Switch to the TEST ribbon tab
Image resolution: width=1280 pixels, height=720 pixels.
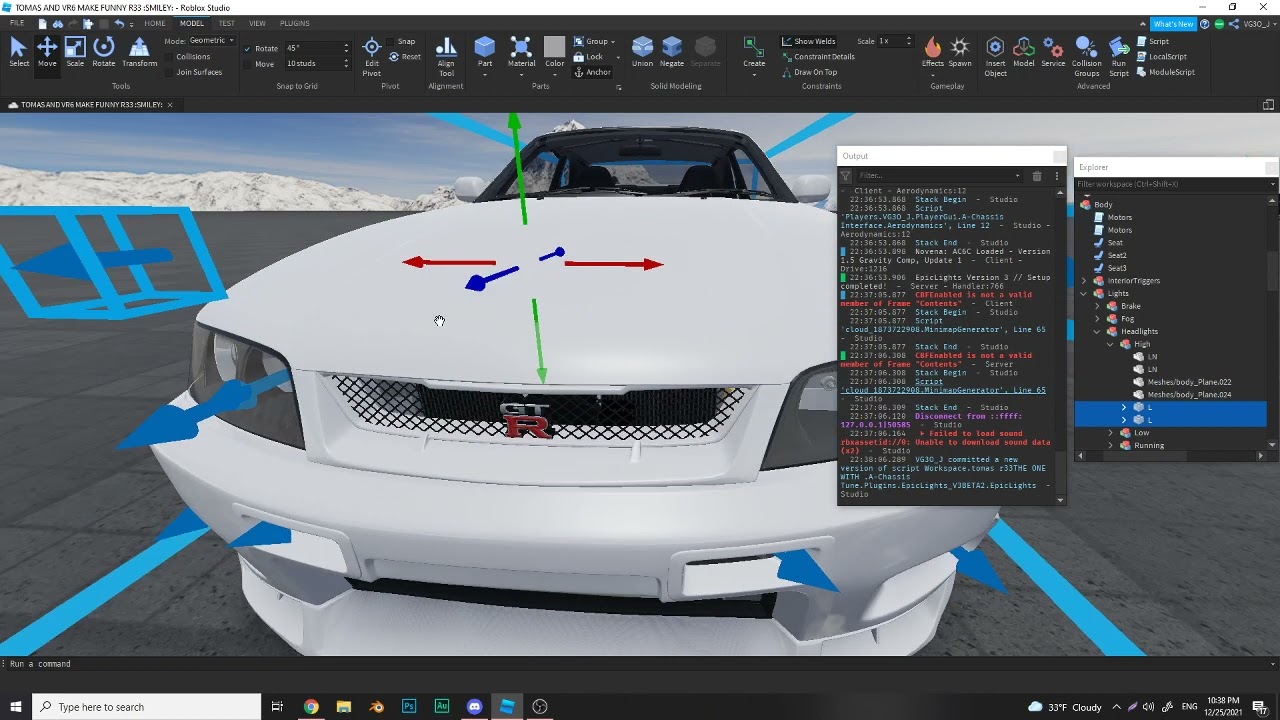point(227,23)
